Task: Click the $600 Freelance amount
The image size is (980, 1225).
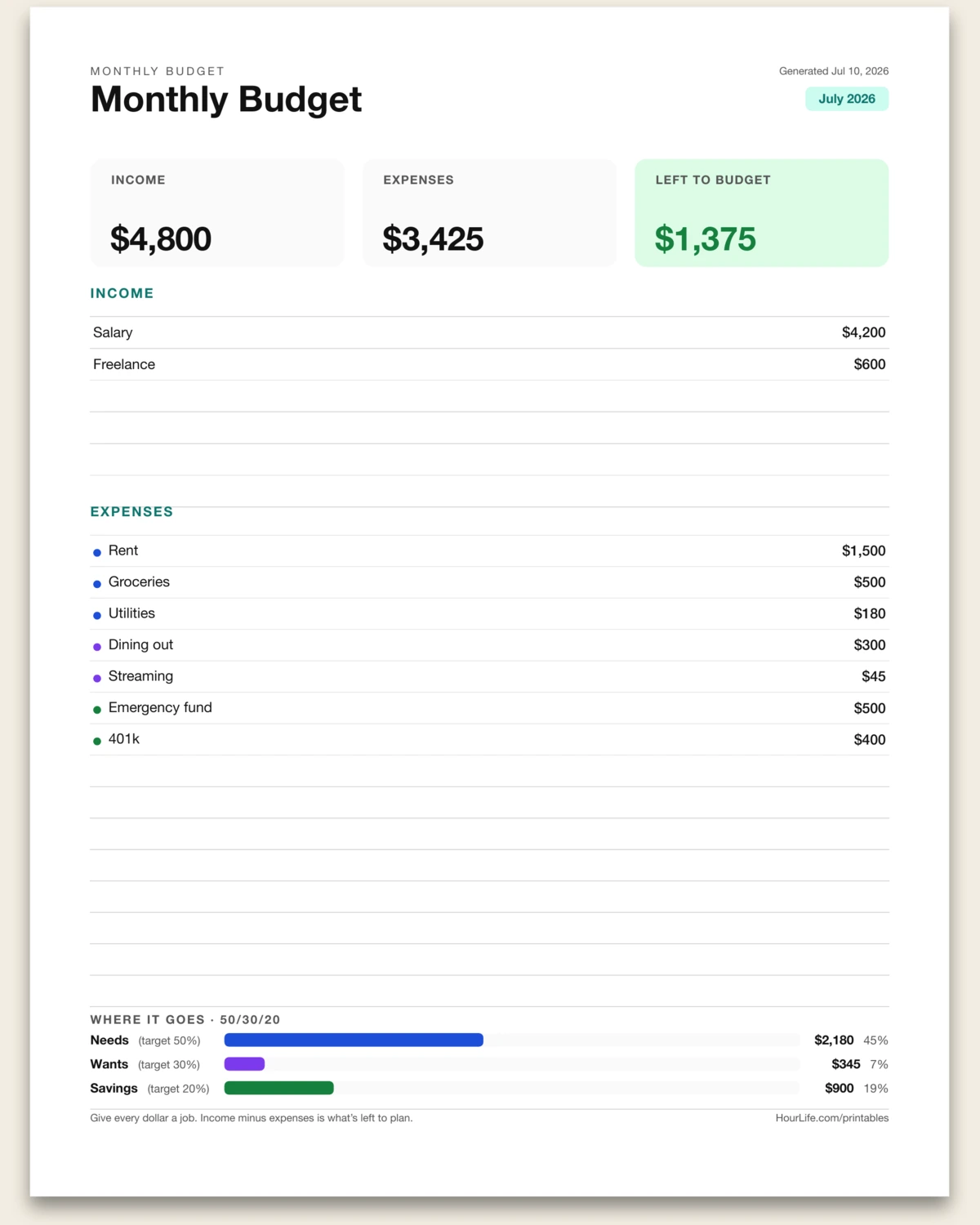Action: [870, 364]
